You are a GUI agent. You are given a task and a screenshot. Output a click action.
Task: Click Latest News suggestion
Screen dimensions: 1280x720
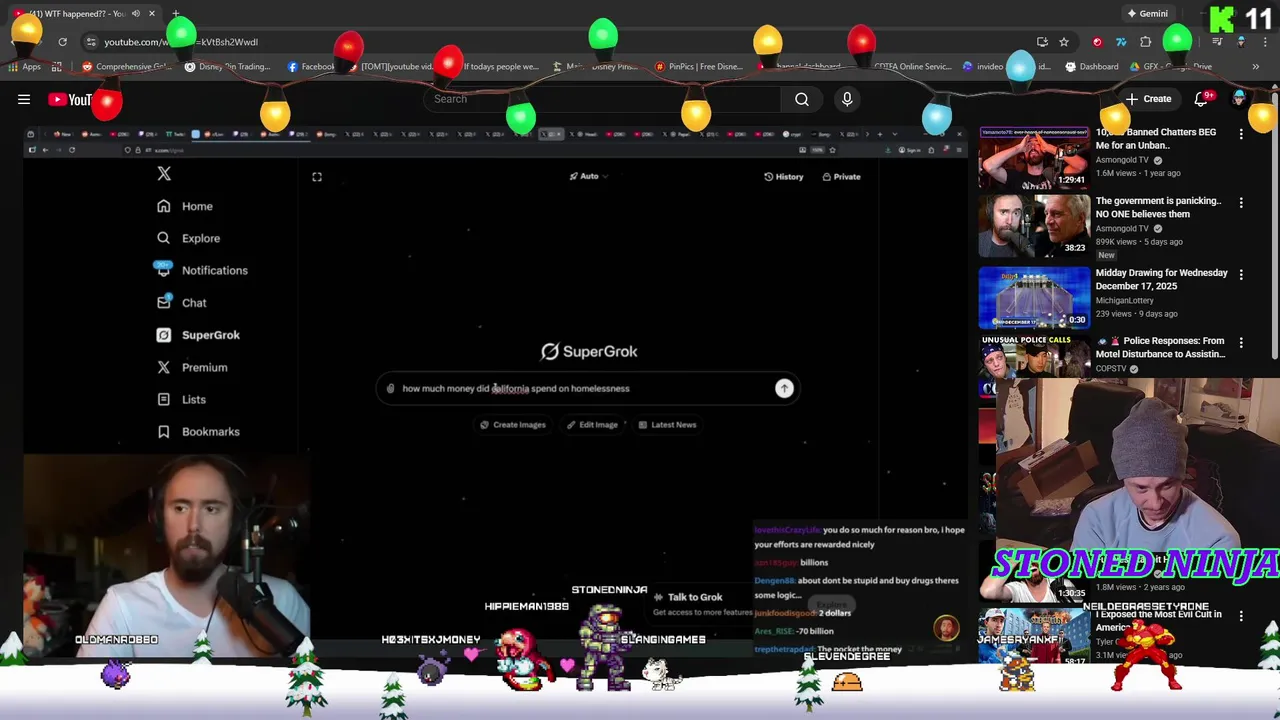click(x=667, y=425)
